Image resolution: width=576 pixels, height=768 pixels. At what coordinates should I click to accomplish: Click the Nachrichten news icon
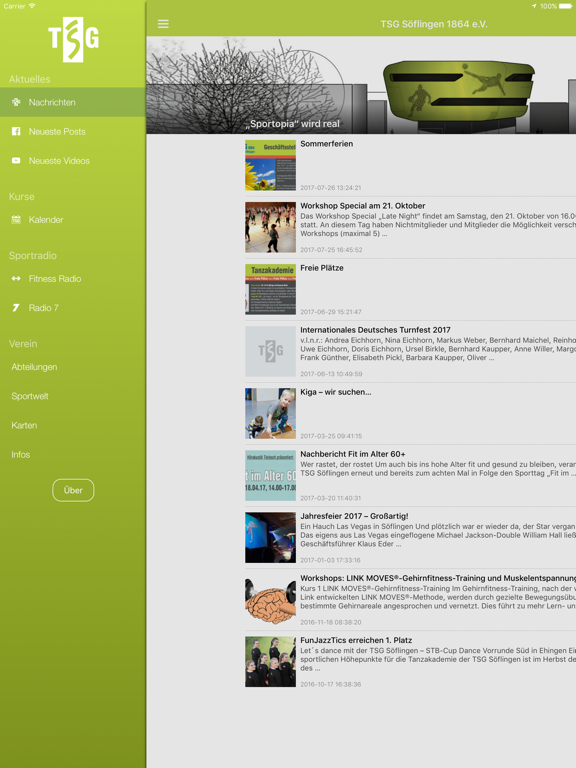coord(16,102)
